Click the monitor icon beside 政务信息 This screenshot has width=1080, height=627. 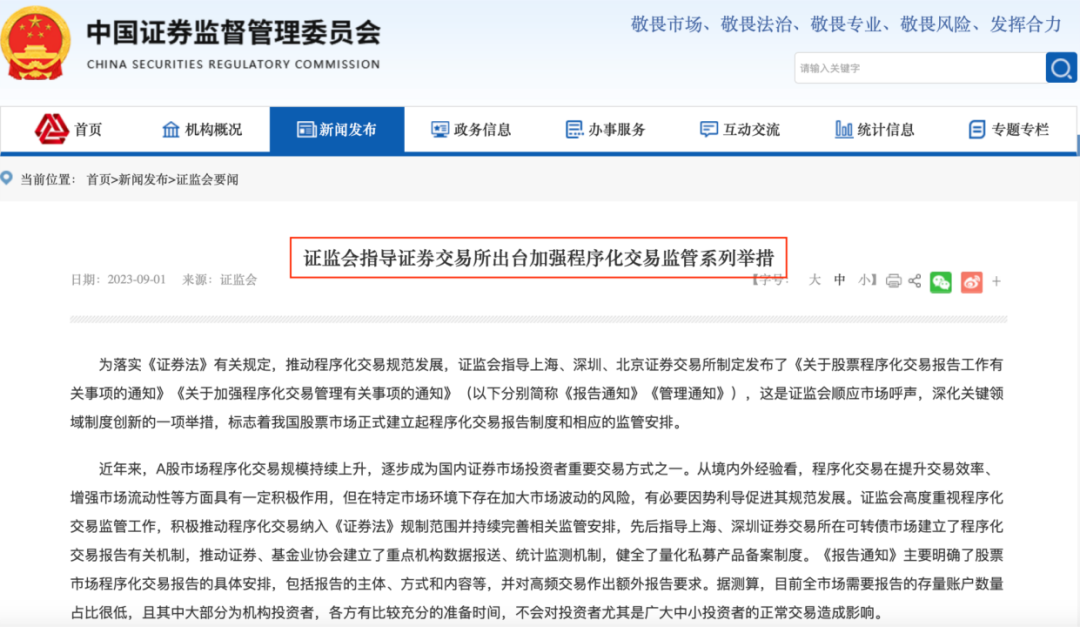pos(439,129)
